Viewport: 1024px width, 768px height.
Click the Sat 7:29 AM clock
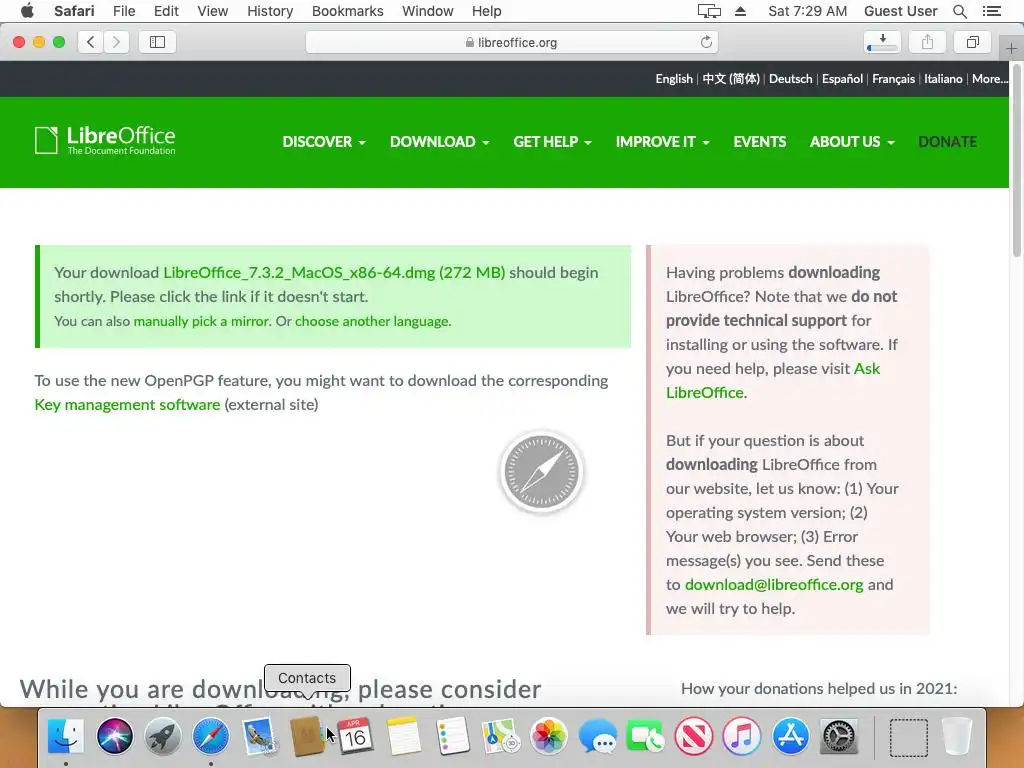(x=807, y=11)
